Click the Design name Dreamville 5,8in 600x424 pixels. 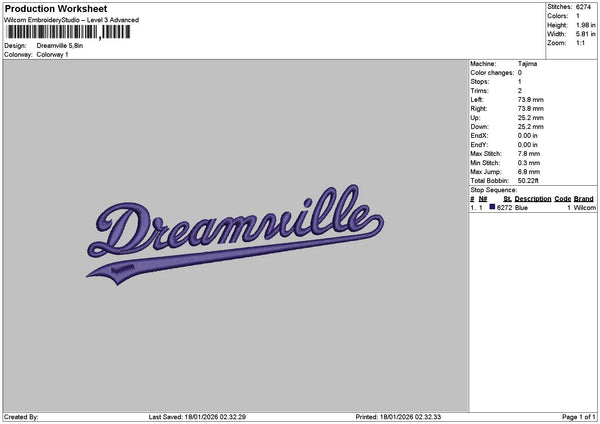coord(60,46)
